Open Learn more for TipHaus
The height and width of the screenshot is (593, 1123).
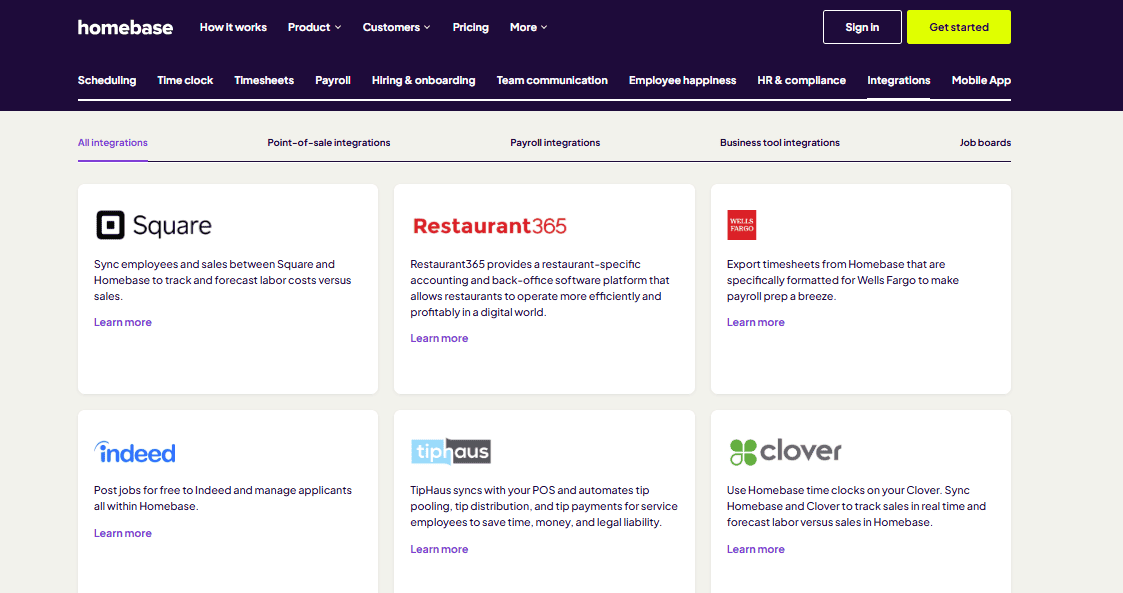439,549
